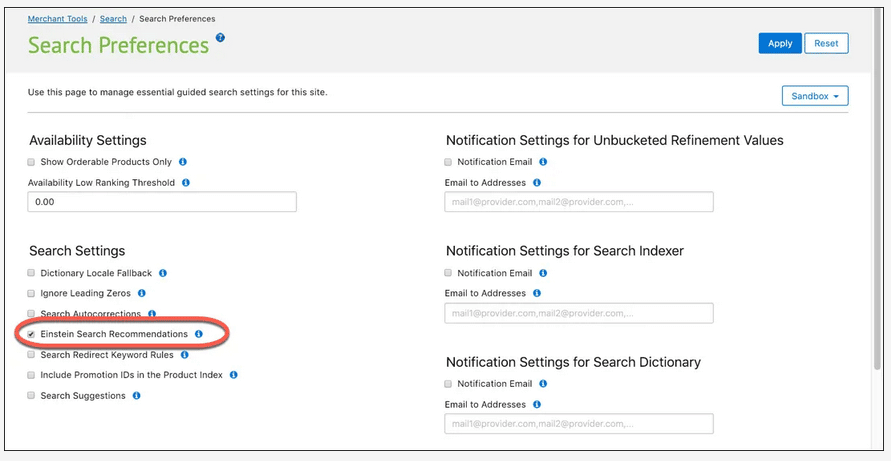Enable Show Orderable Products Only checkbox
Screen dimensions: 891x461
[31, 162]
